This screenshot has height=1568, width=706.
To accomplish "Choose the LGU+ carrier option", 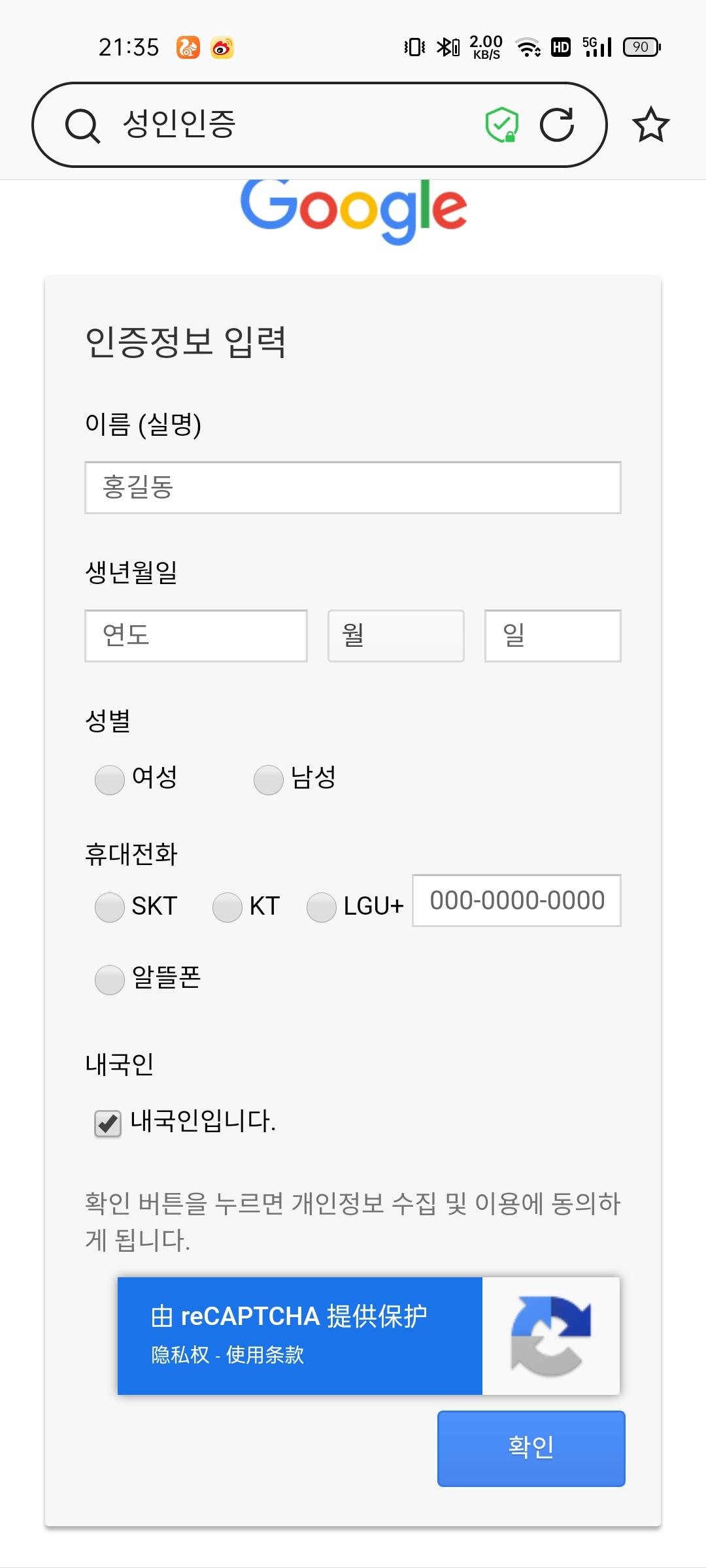I will (x=322, y=907).
